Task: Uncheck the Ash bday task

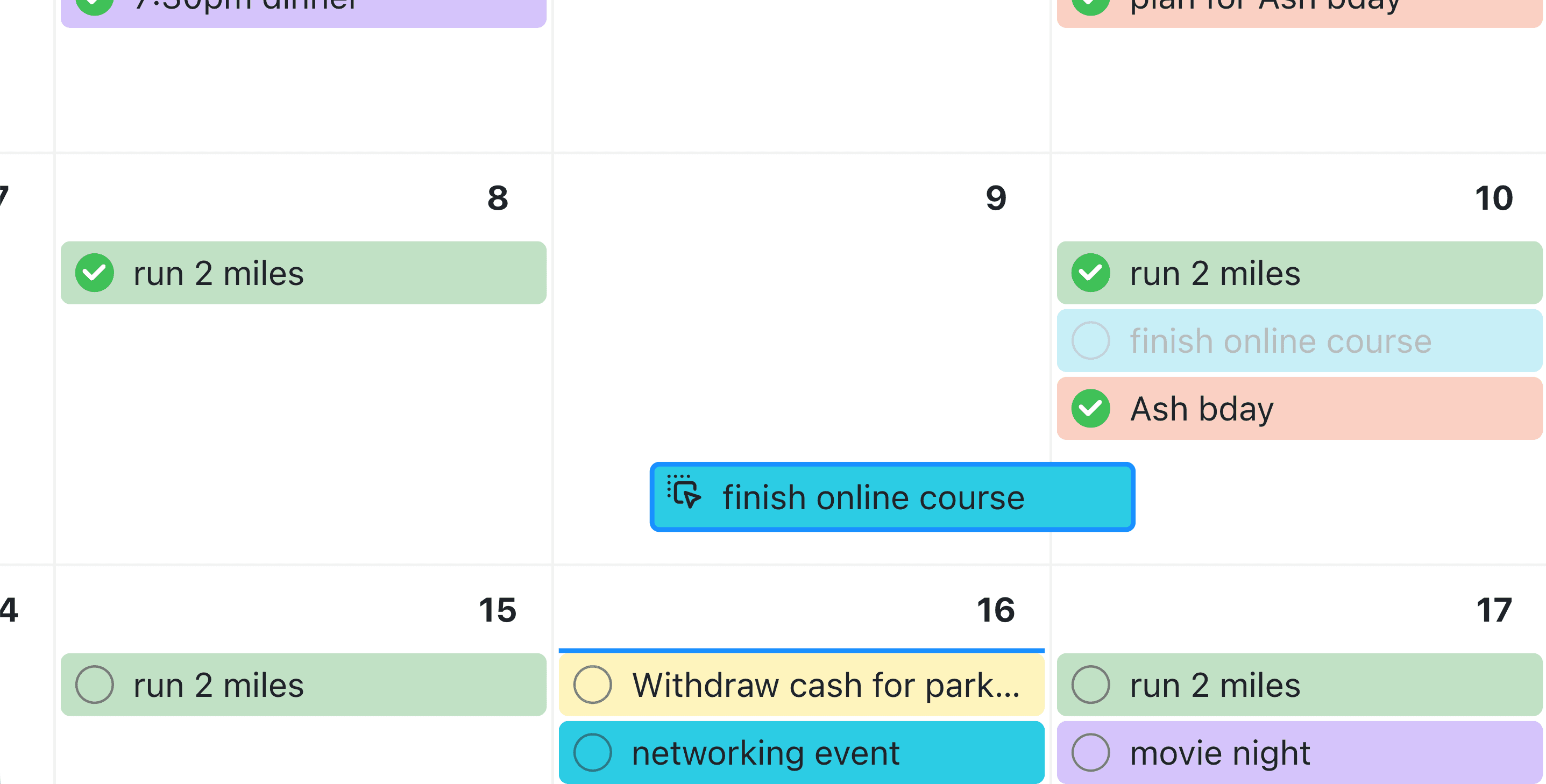Action: point(1090,409)
